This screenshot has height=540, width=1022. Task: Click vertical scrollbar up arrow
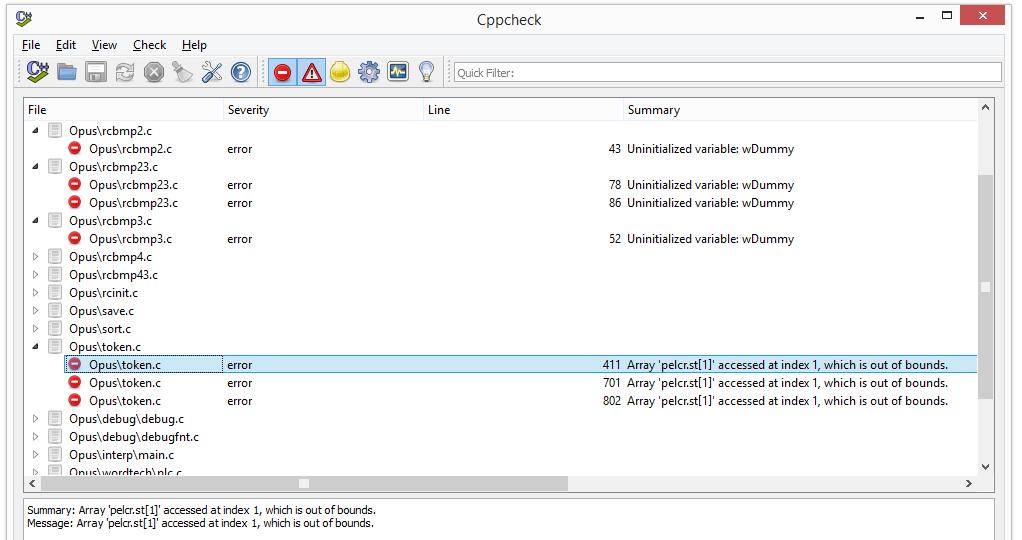click(x=986, y=108)
